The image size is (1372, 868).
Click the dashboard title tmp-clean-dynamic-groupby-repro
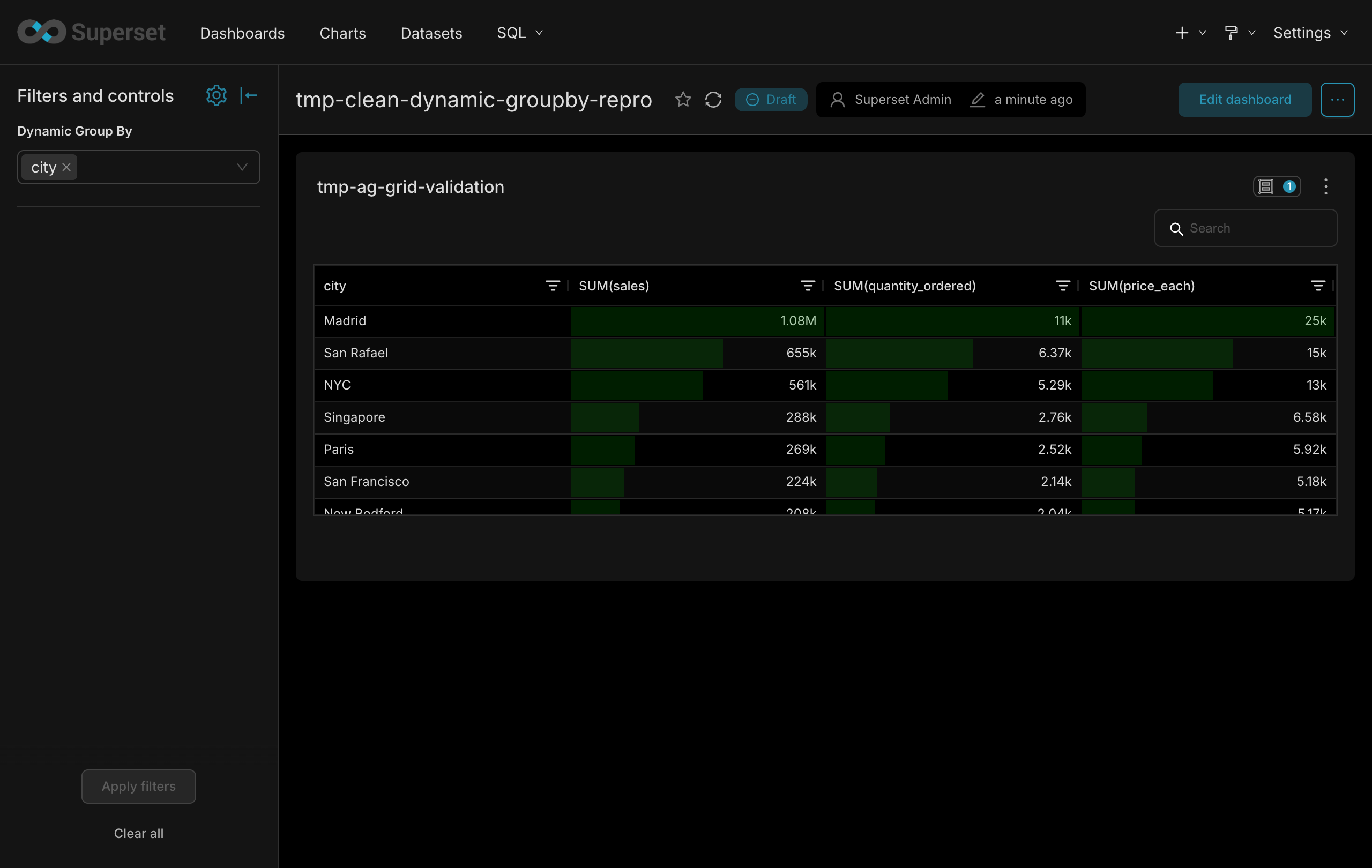tap(473, 100)
